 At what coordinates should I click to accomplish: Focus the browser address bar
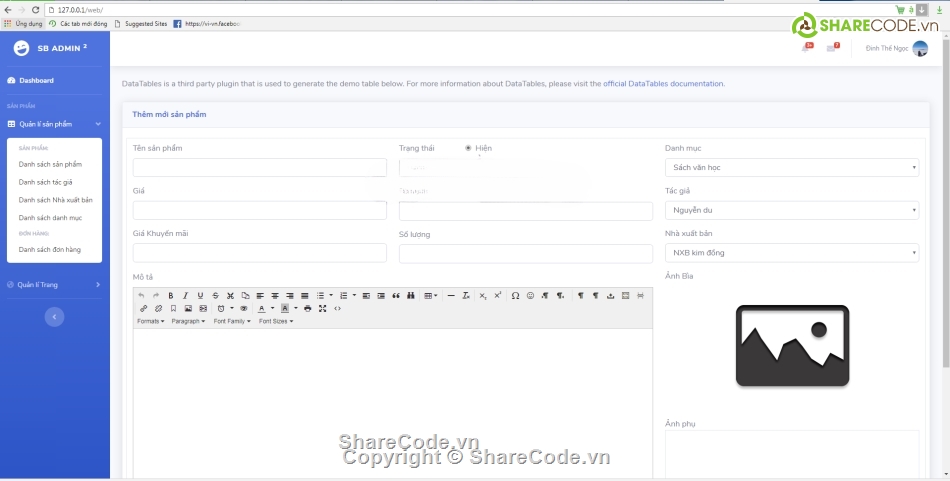[x=467, y=10]
